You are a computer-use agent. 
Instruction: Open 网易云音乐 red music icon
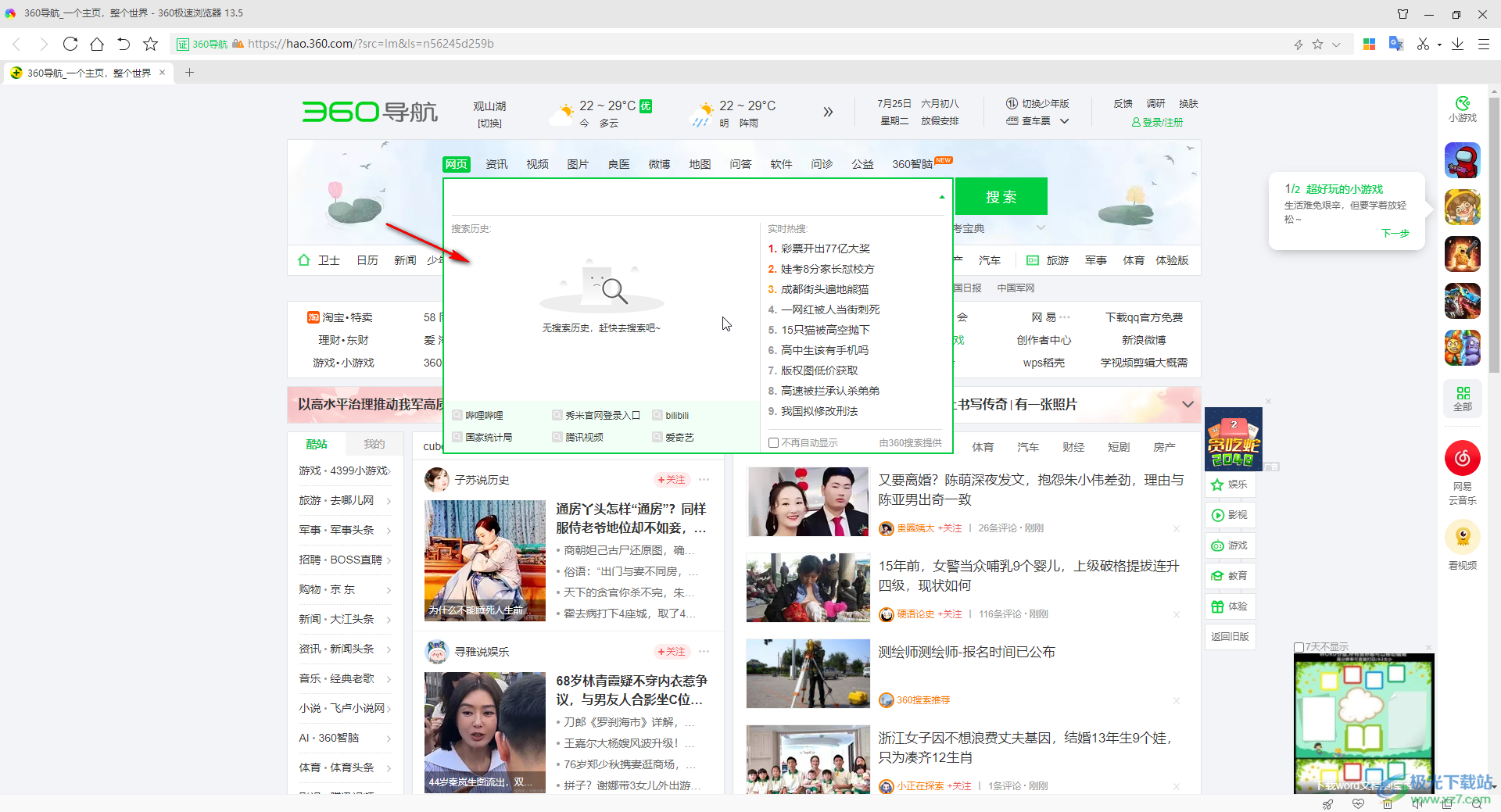[x=1463, y=458]
